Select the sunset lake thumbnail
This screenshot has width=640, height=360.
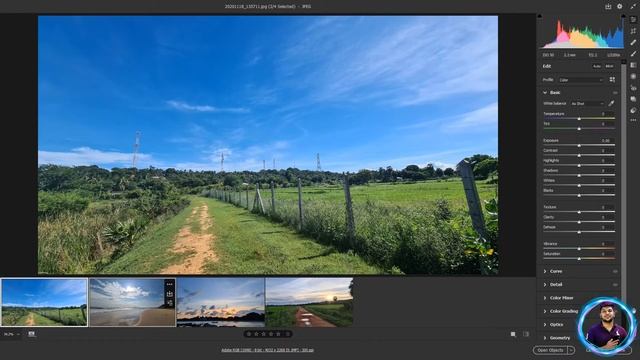(220, 302)
